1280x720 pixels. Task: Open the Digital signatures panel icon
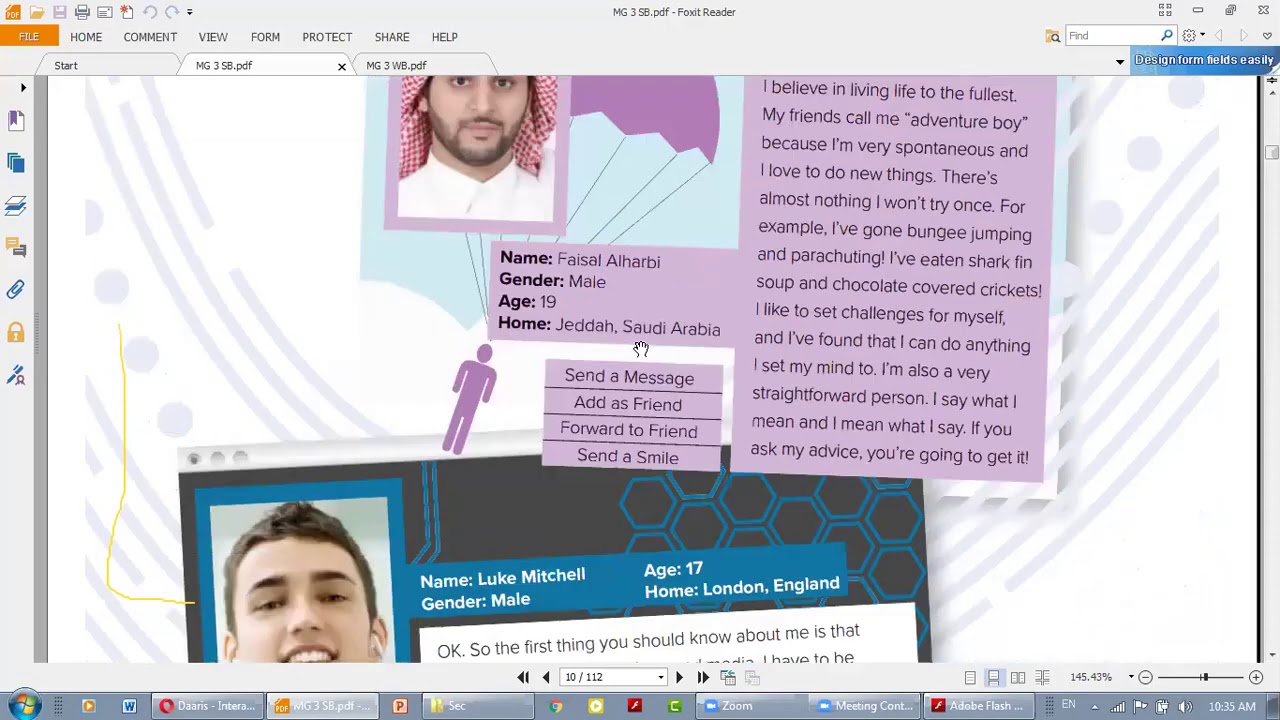tap(16, 375)
